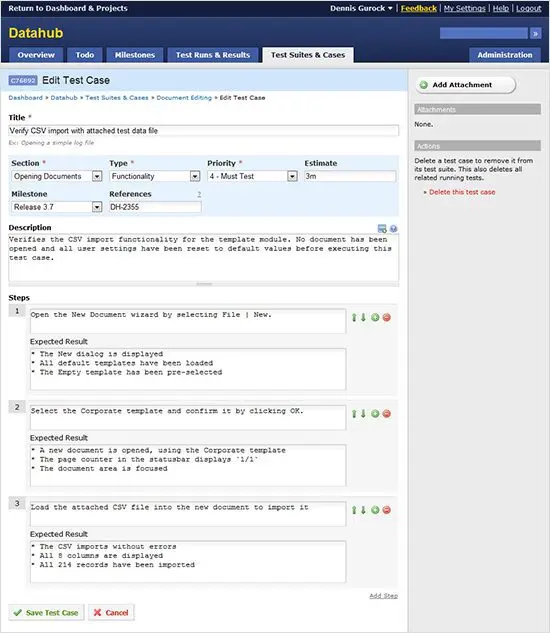The image size is (550, 633).
Task: Click the Add Step link
Action: point(384,596)
